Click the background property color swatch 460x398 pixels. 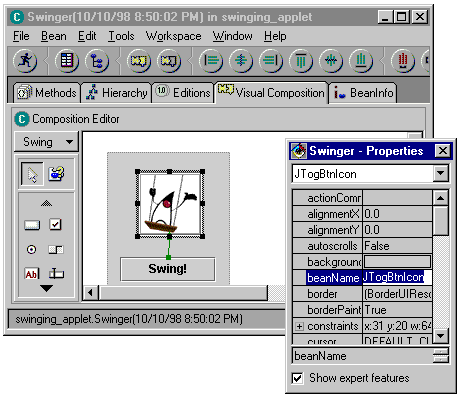397,262
